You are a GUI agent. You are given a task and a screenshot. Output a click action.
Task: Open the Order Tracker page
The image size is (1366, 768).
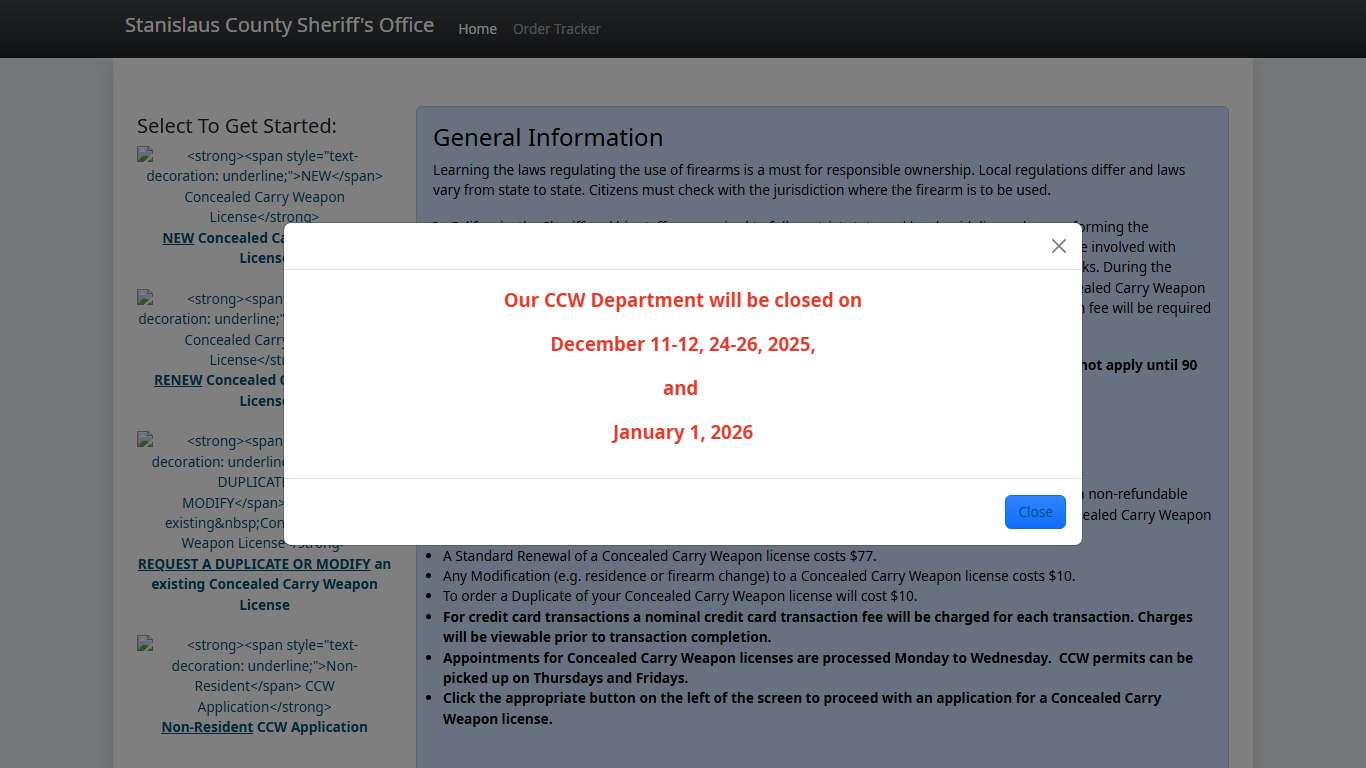(556, 29)
